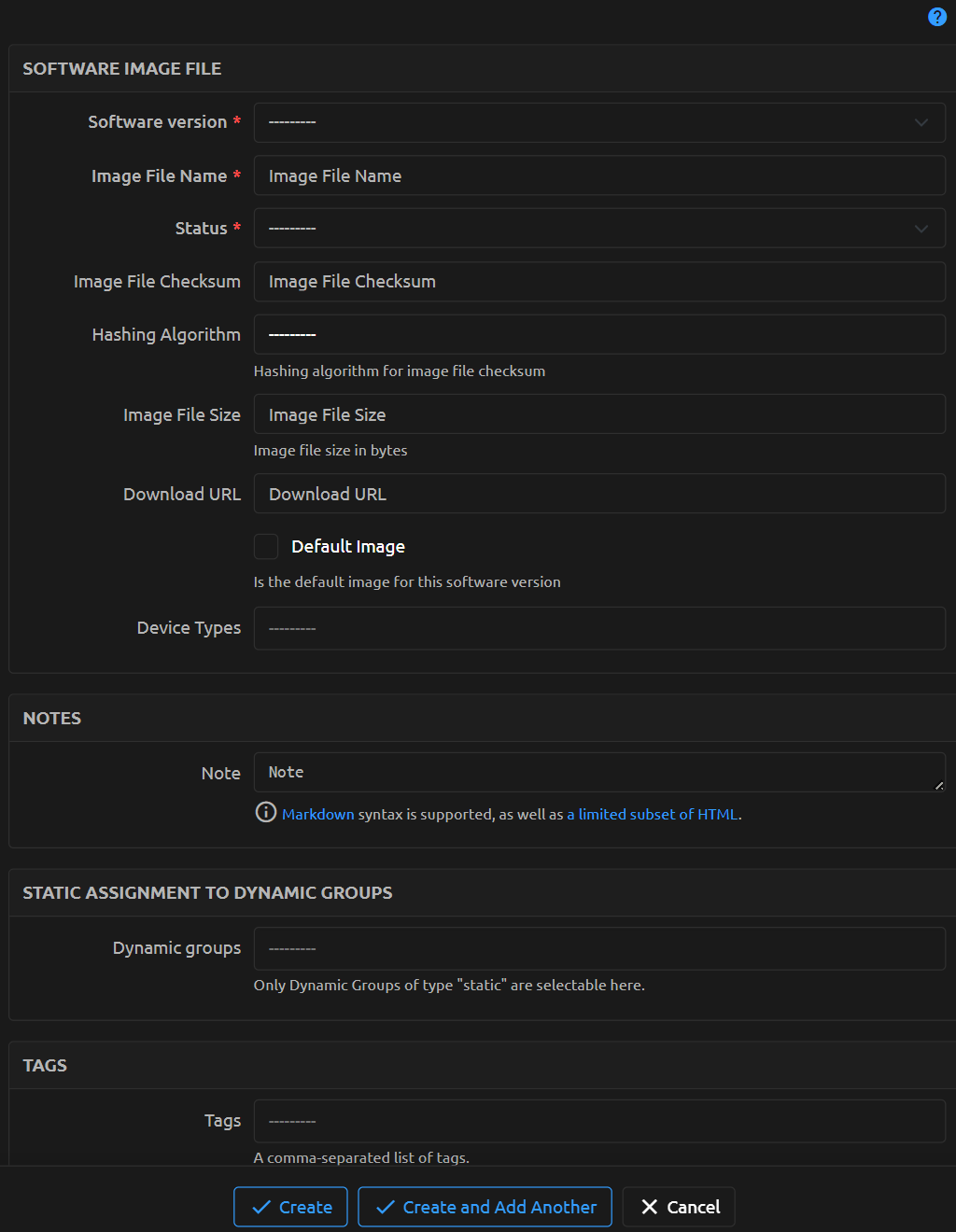Click the Download URL input field
The image size is (956, 1232).
(x=599, y=494)
